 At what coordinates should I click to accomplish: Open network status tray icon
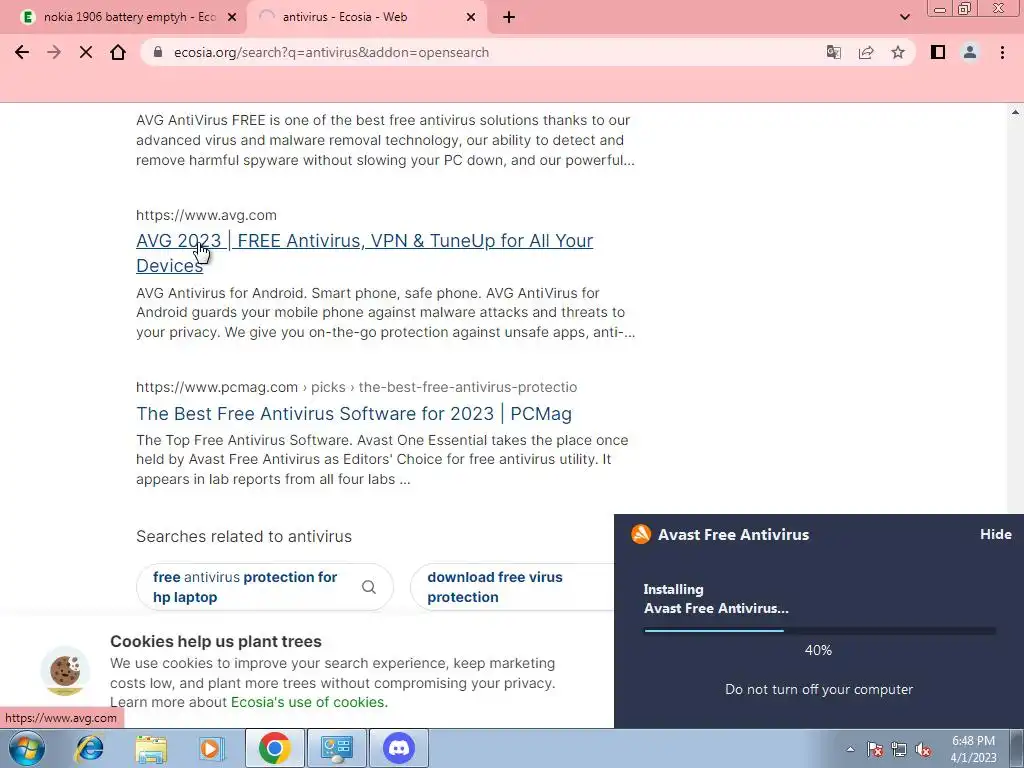(899, 749)
